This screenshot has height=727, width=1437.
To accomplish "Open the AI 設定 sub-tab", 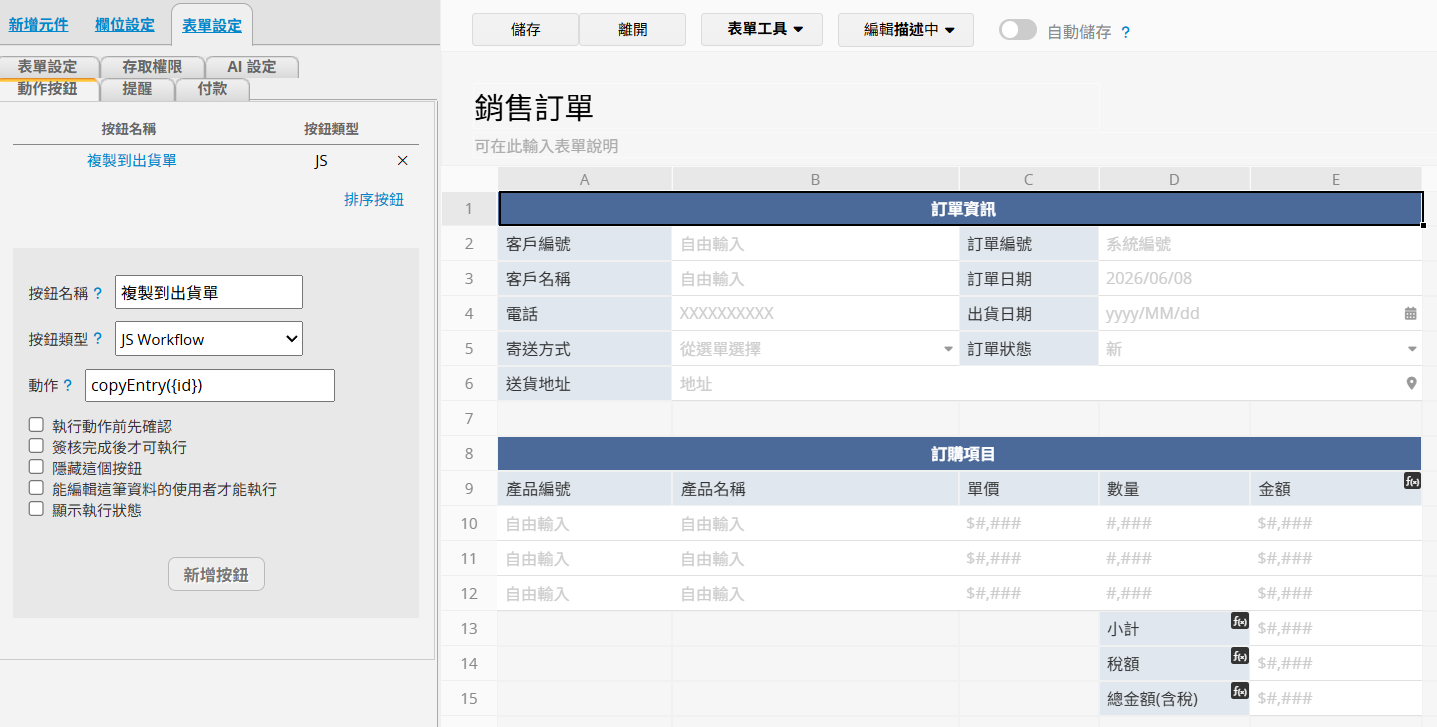I will coord(252,67).
